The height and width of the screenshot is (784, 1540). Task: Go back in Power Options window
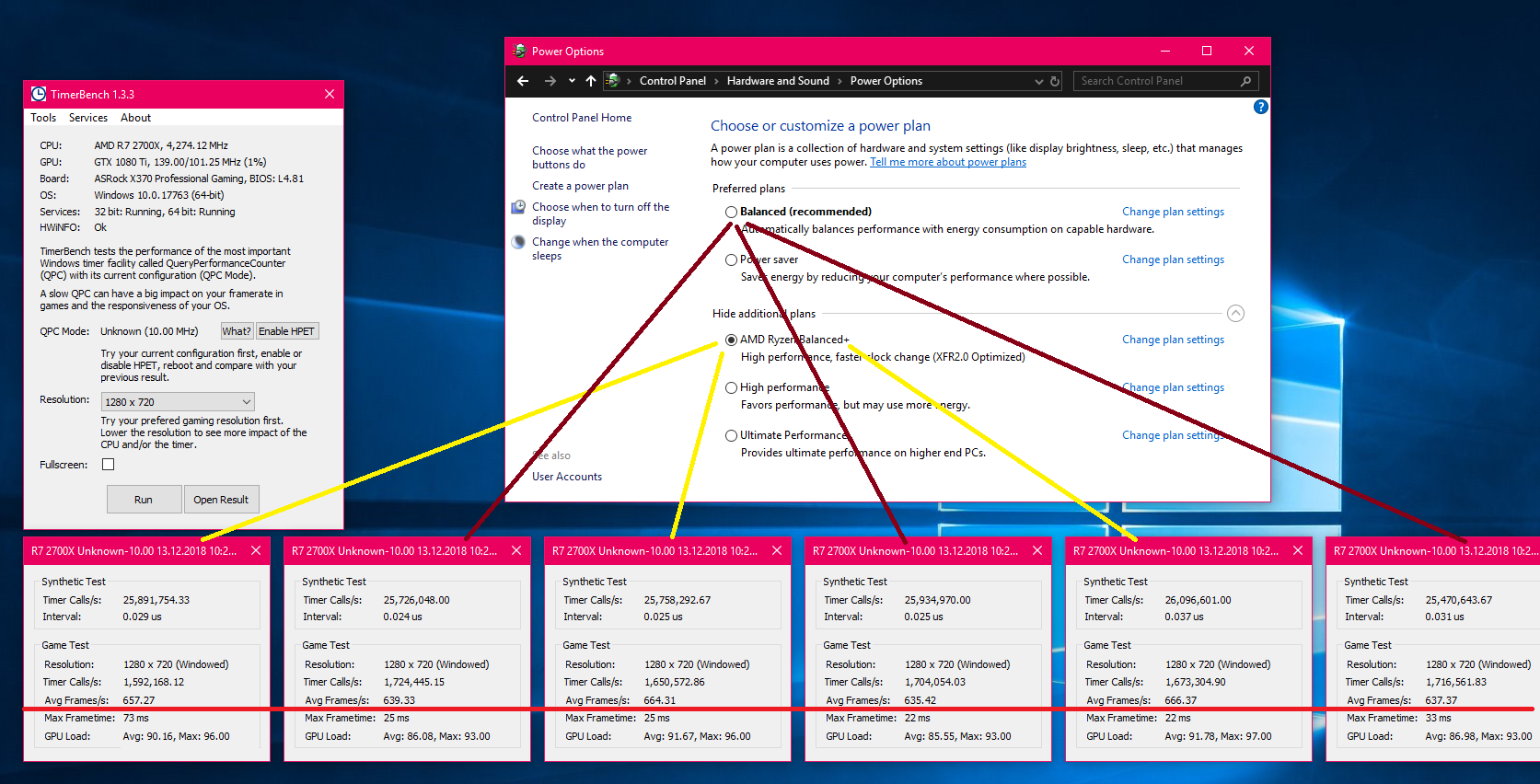click(x=523, y=81)
